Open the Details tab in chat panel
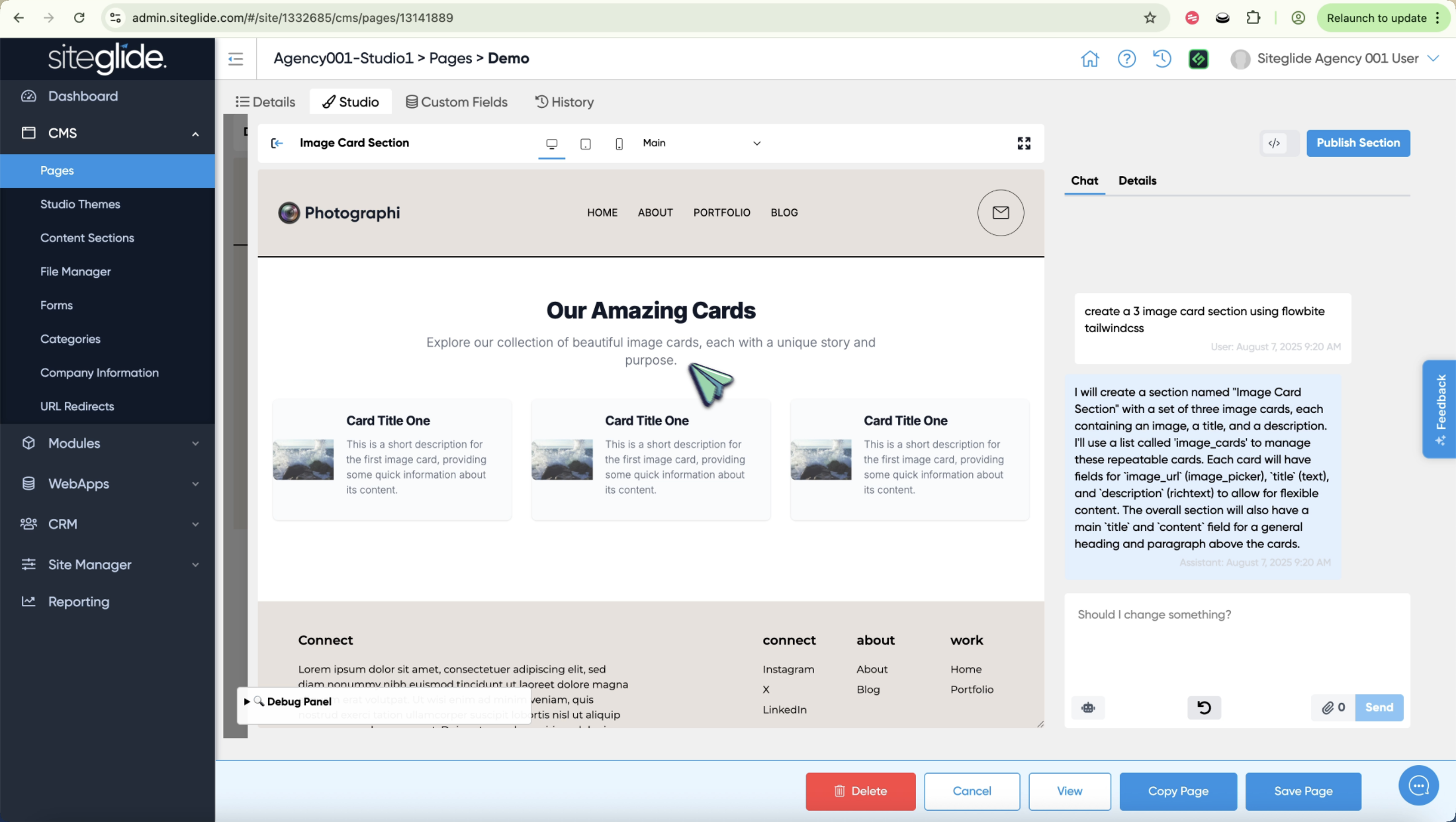Image resolution: width=1456 pixels, height=822 pixels. (1137, 181)
